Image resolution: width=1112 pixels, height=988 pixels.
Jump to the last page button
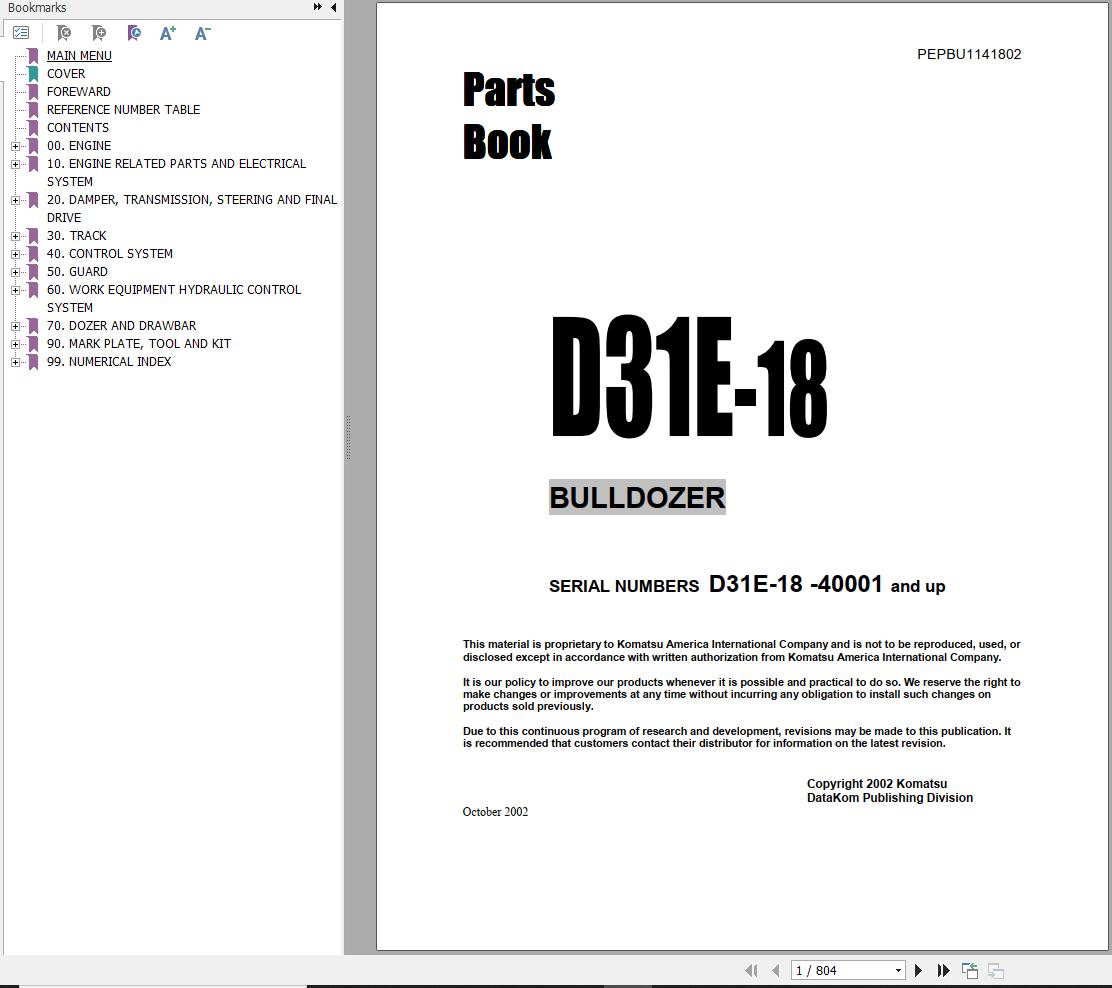click(943, 970)
